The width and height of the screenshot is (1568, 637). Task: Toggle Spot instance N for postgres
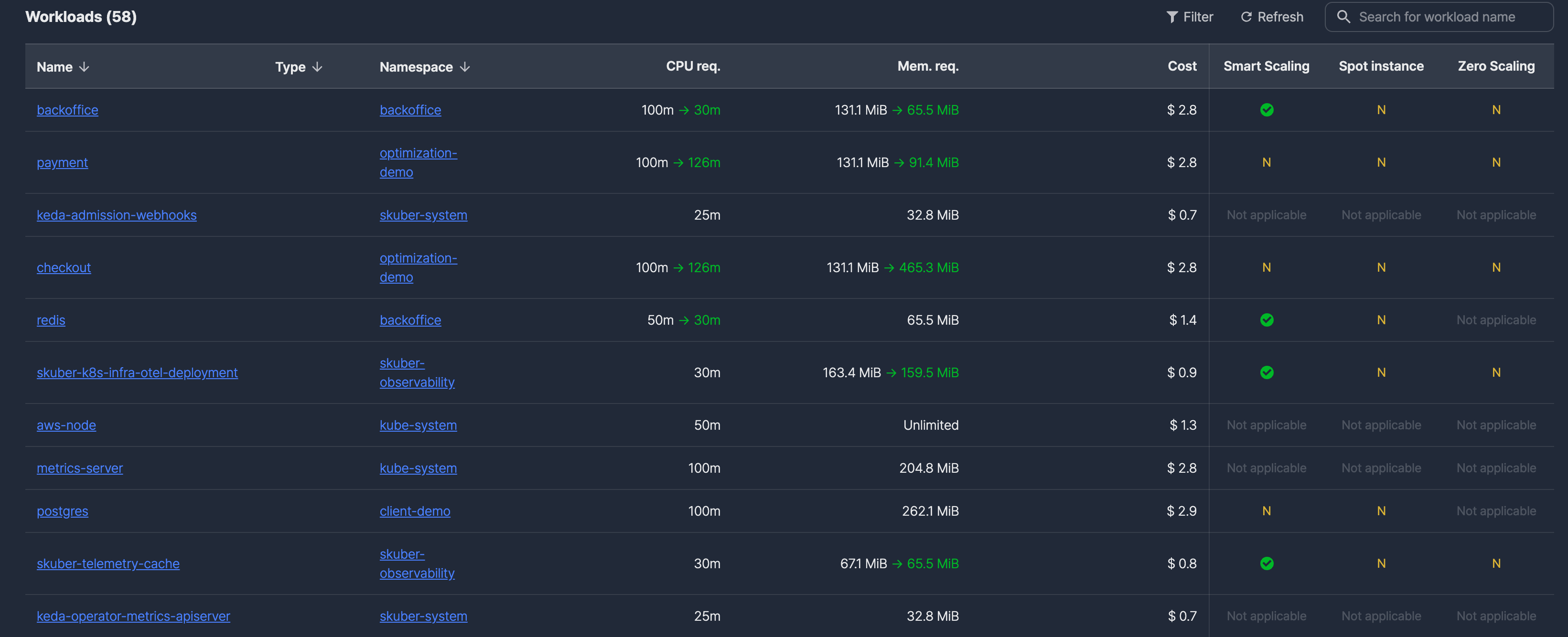(x=1381, y=511)
